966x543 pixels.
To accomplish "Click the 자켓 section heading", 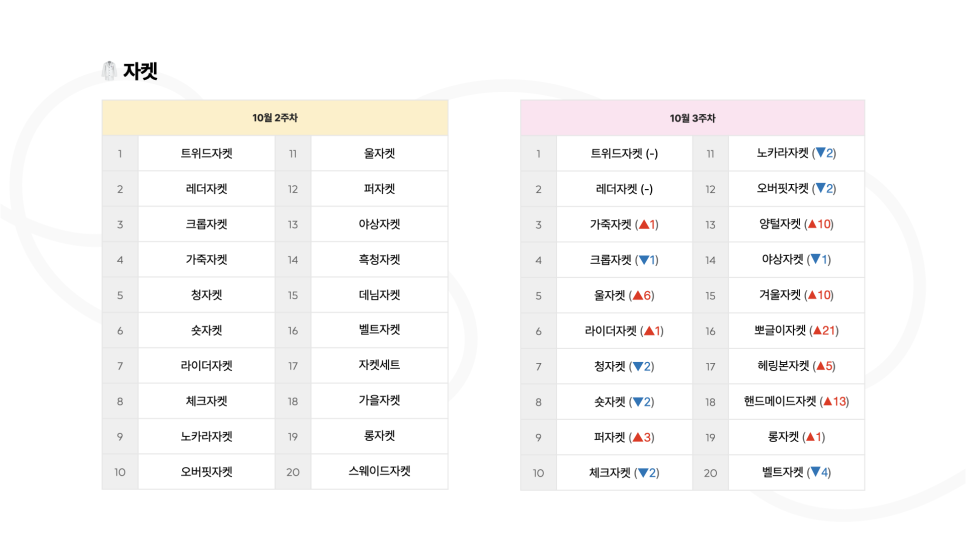I will tap(140, 71).
